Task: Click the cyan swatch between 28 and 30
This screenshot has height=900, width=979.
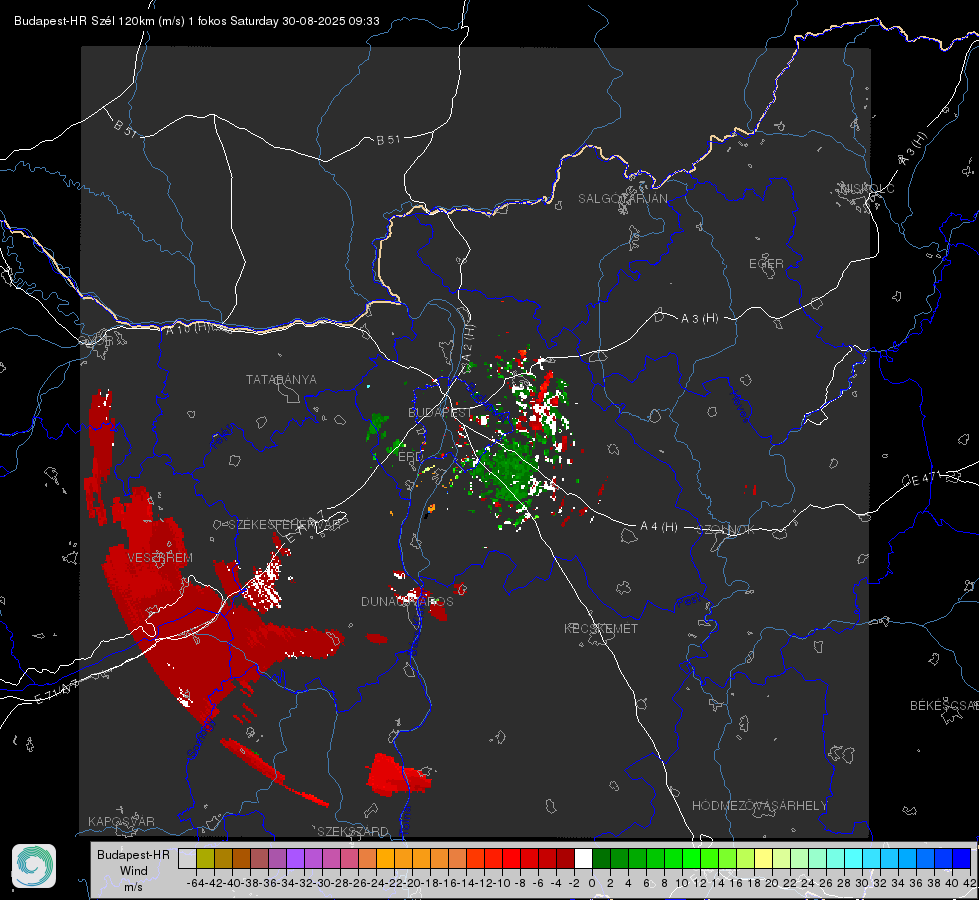Action: click(x=854, y=858)
